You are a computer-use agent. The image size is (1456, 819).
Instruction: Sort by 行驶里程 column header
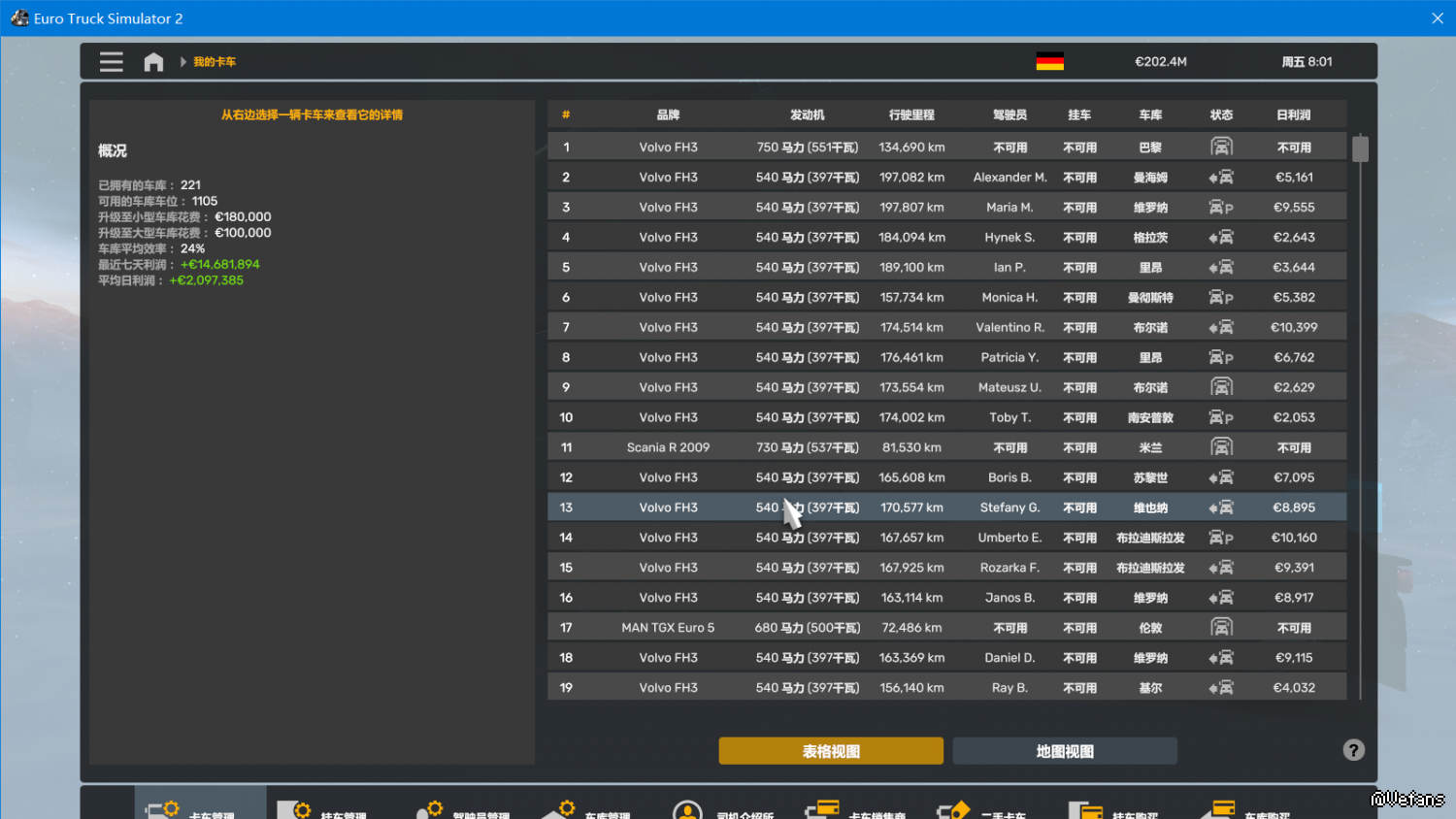click(x=911, y=115)
